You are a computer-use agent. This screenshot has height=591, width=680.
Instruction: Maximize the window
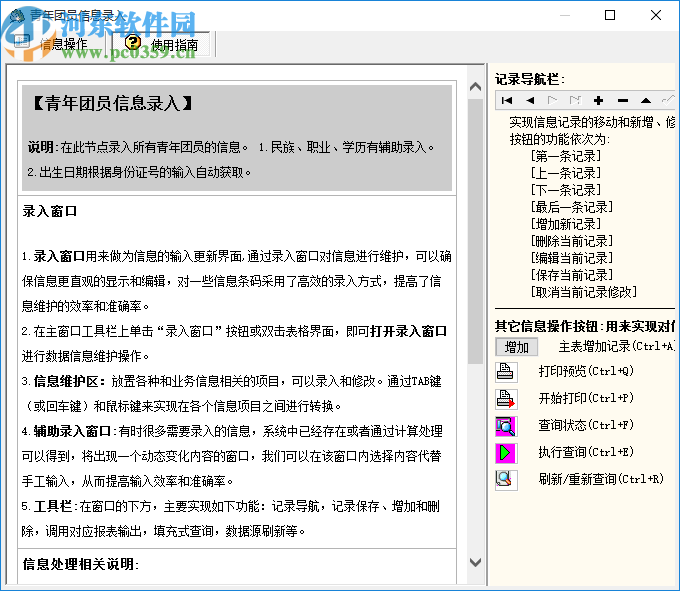pyautogui.click(x=610, y=15)
